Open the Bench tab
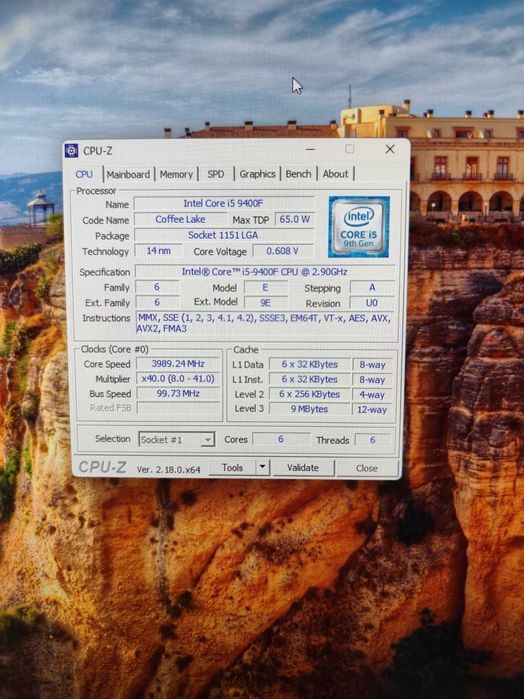The width and height of the screenshot is (524, 699). 298,174
